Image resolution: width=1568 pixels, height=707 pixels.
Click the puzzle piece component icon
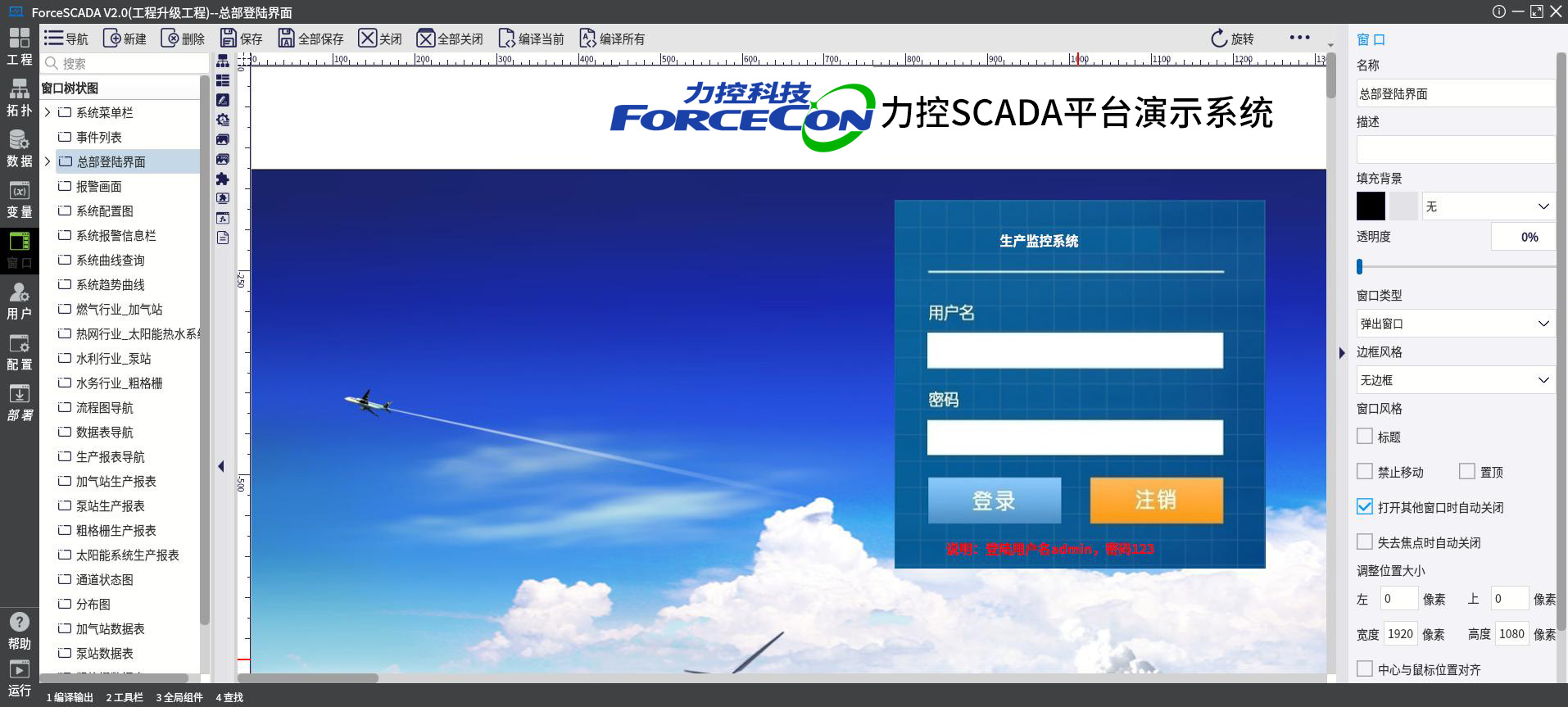point(223,179)
